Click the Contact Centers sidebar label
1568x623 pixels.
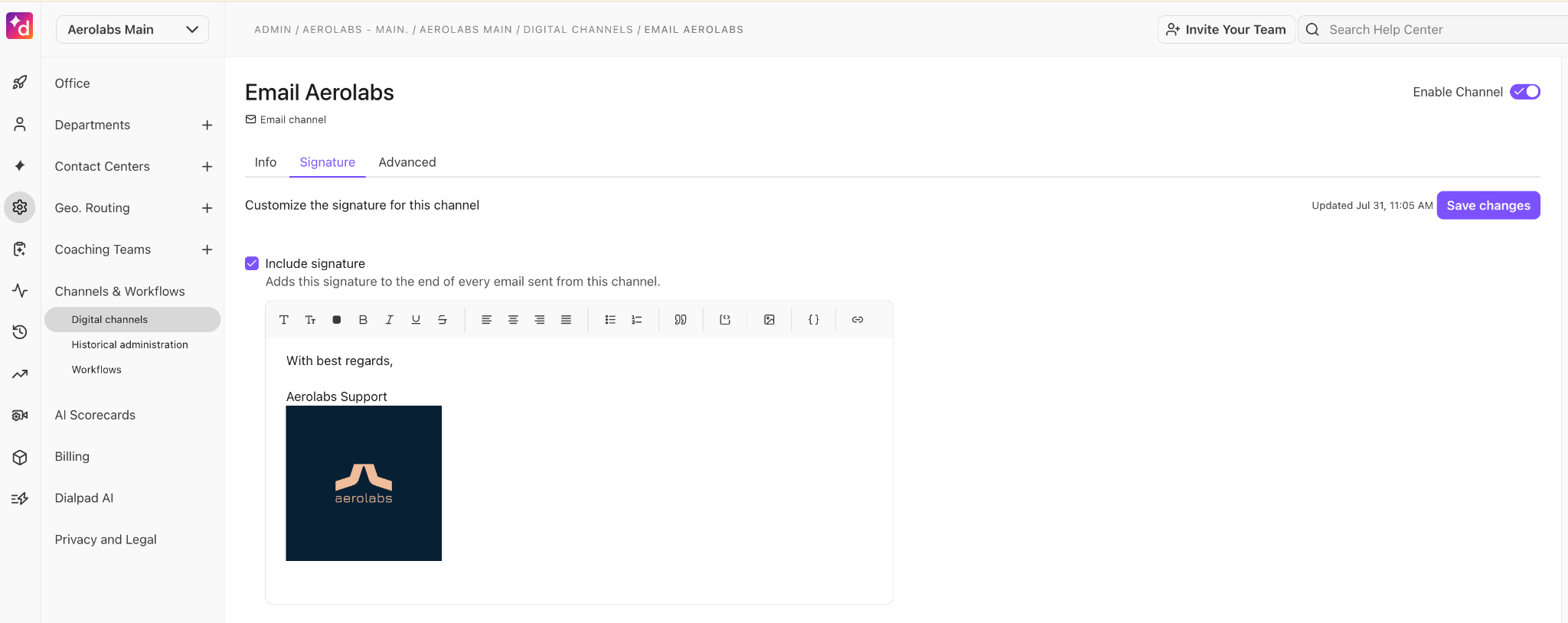pyautogui.click(x=103, y=166)
